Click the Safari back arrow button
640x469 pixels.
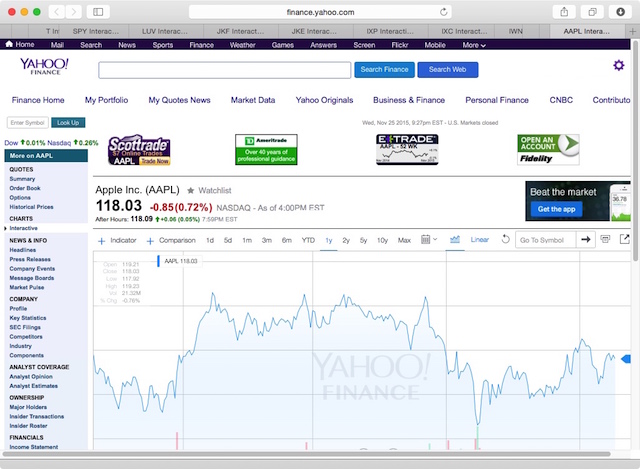click(57, 12)
